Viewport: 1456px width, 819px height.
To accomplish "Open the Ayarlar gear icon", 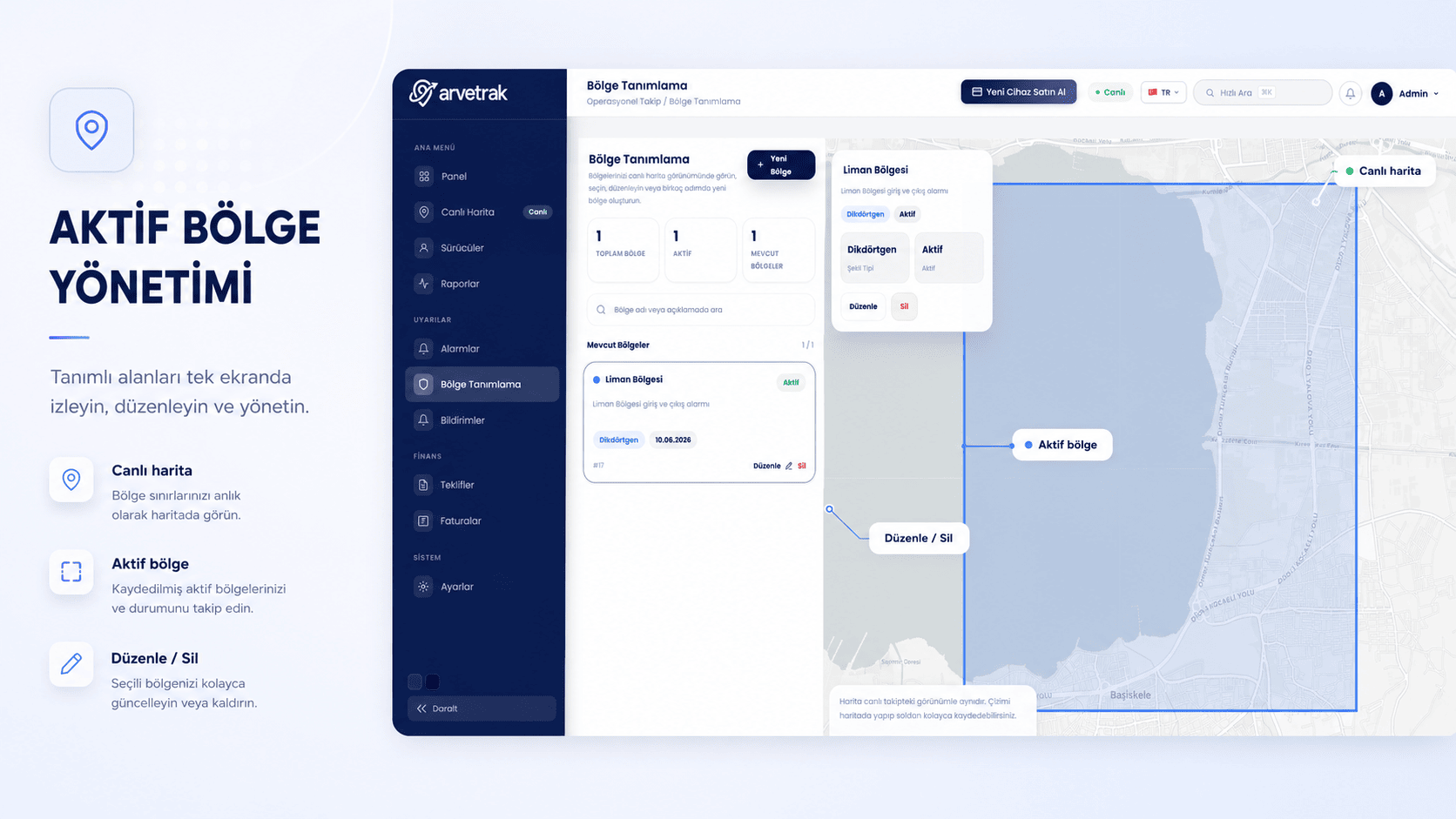I will tap(424, 587).
